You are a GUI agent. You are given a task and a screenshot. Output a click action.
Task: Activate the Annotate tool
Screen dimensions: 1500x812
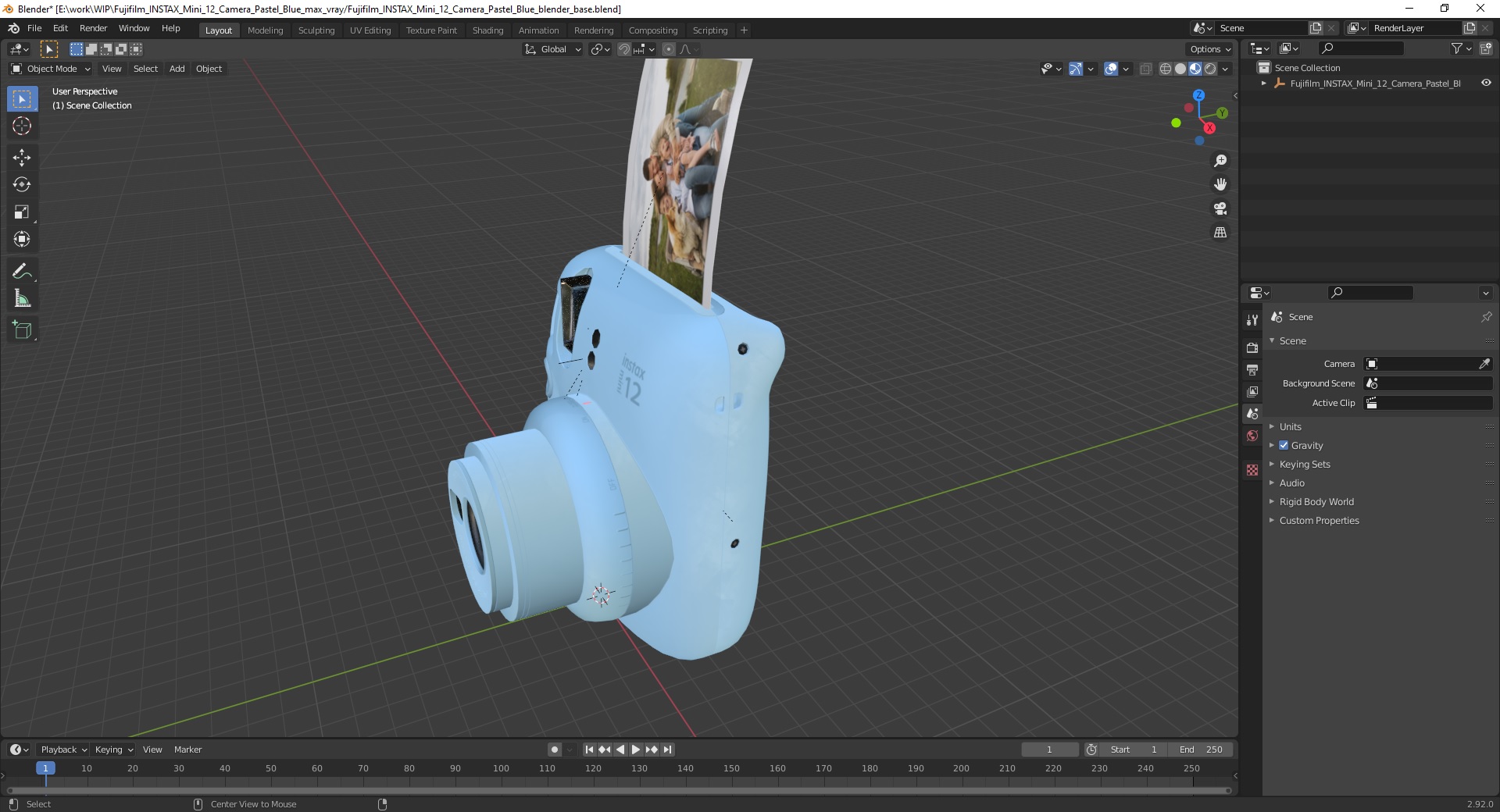[x=22, y=272]
